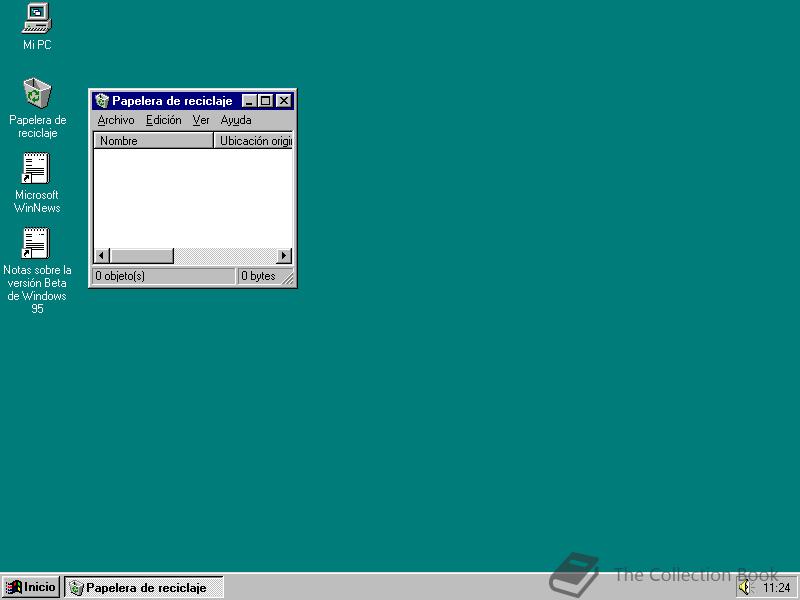Open the Ver menu
800x600 pixels.
(x=201, y=120)
